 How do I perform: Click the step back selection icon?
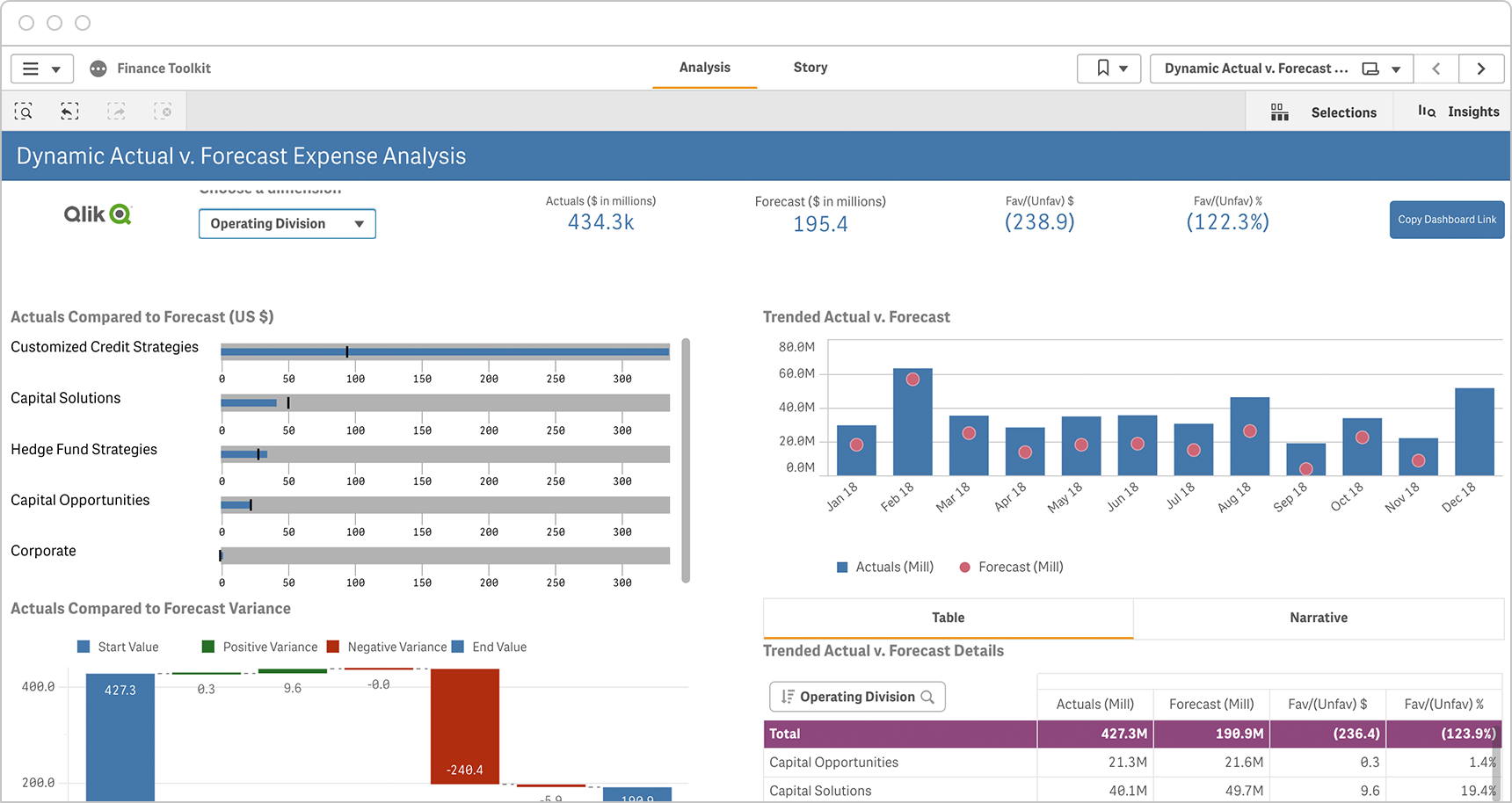coord(69,112)
